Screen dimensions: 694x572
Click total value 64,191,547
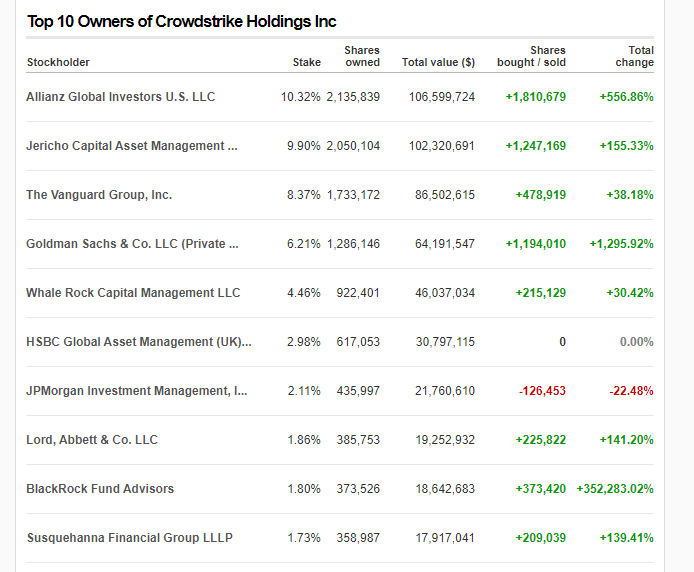click(445, 244)
